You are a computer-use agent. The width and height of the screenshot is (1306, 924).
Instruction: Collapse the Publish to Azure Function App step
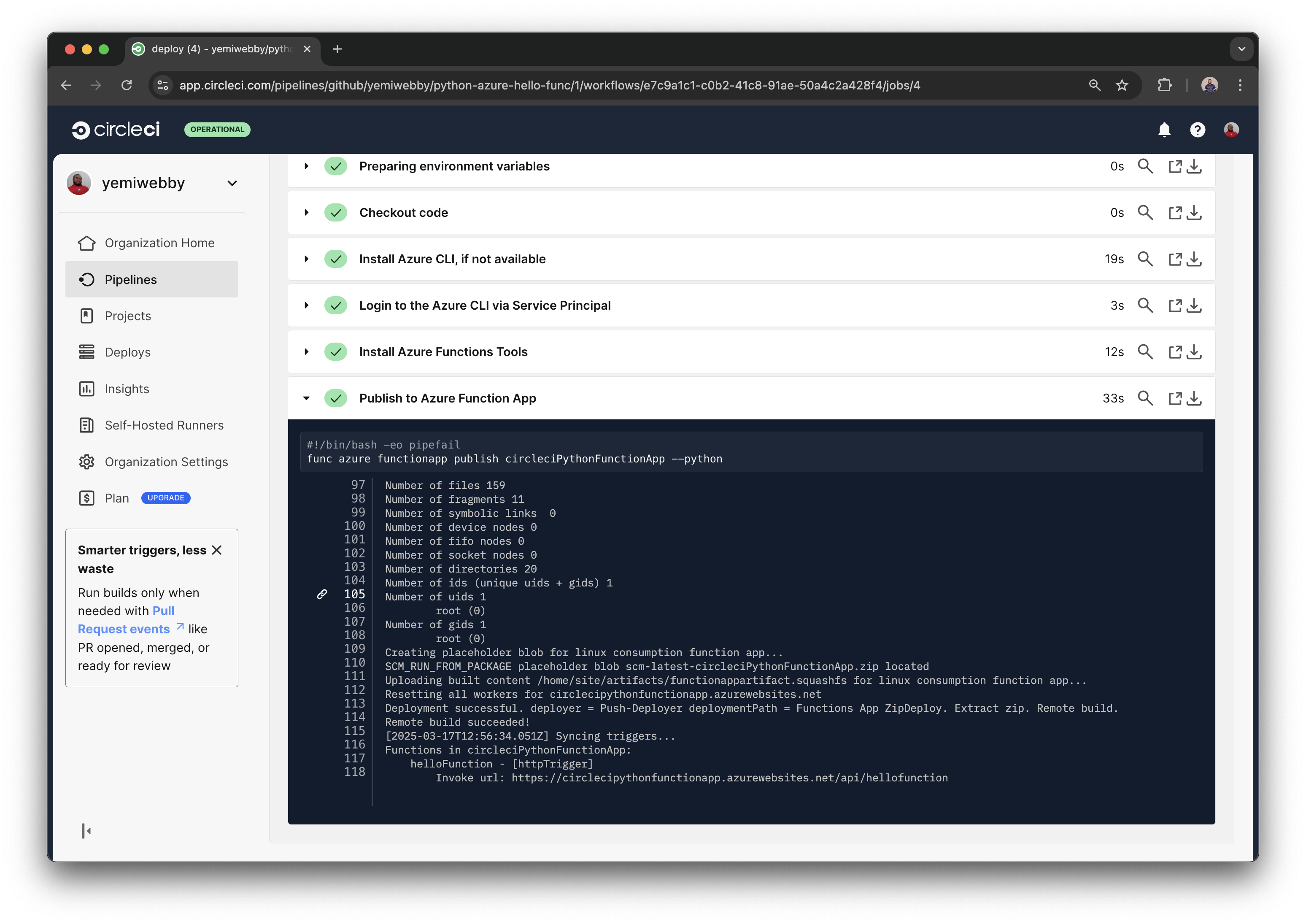[307, 398]
